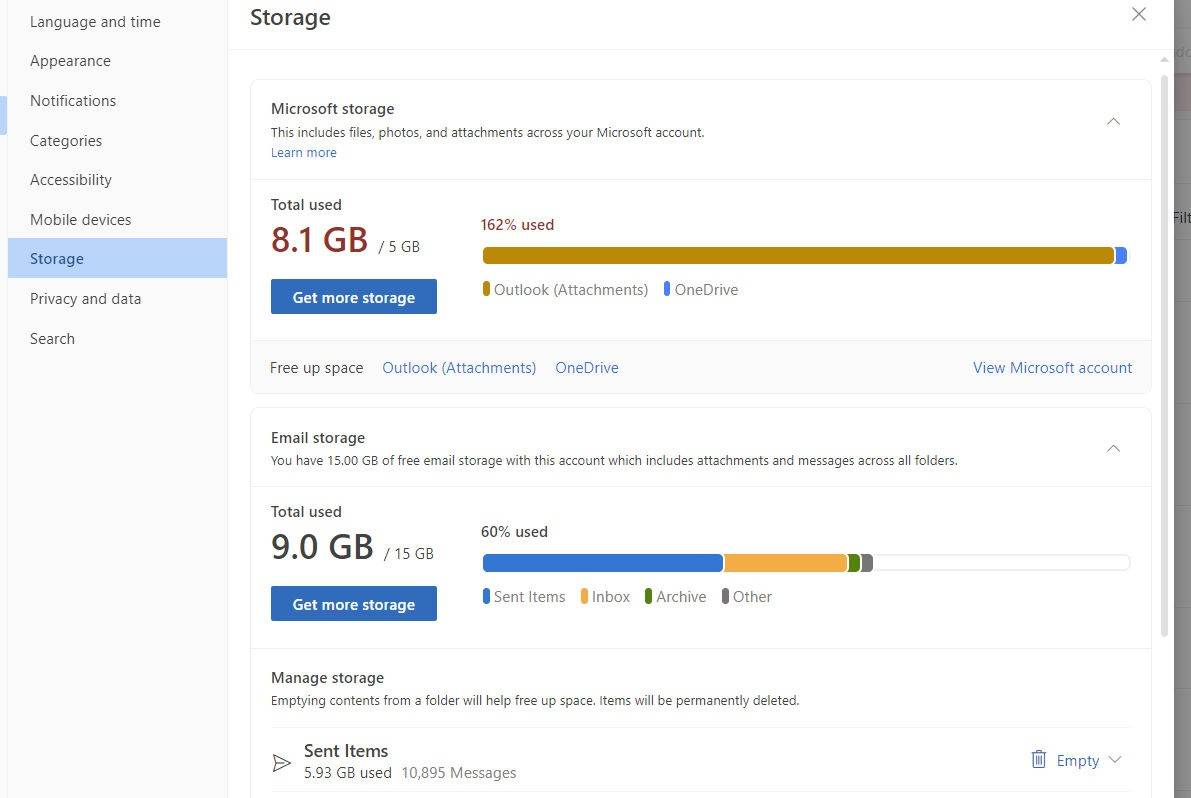This screenshot has height=798, width=1191.
Task: Open the Learn more link
Action: (x=303, y=152)
